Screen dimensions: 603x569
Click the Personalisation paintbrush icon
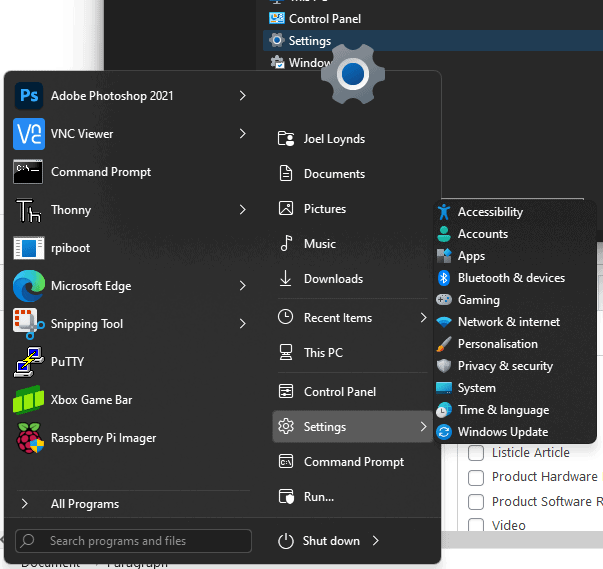(x=444, y=344)
